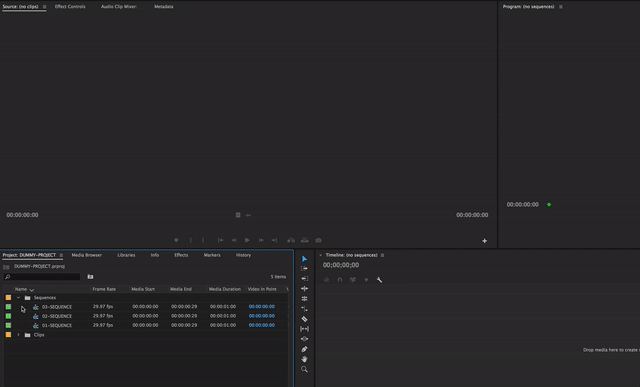This screenshot has width=640, height=387.
Task: Select the Rolling Edit tool
Action: (x=304, y=299)
